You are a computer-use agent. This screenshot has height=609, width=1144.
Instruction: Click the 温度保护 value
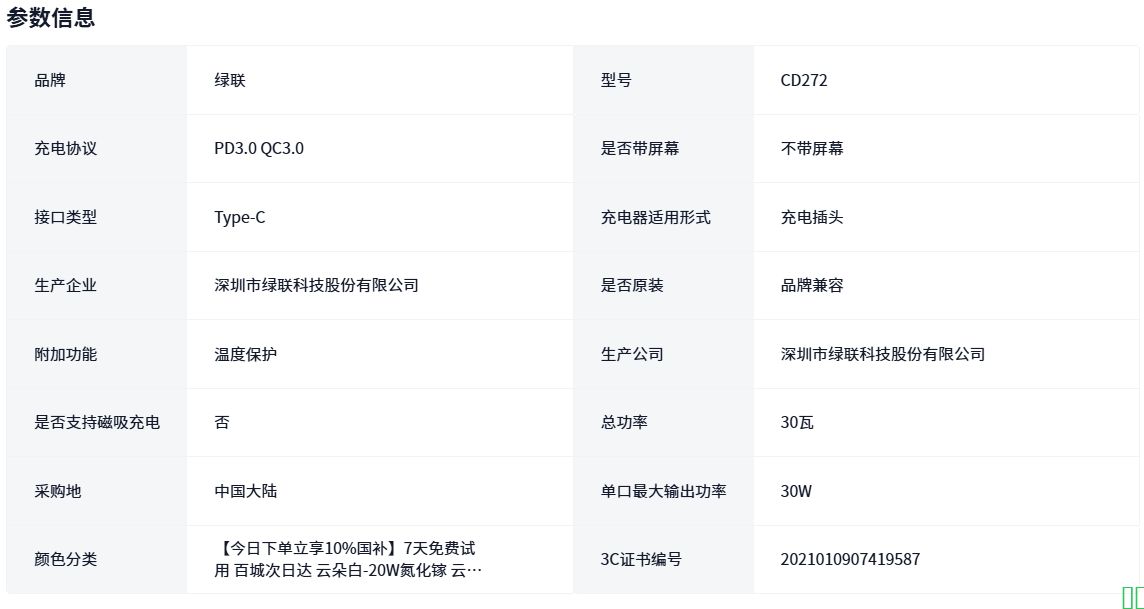pos(246,354)
